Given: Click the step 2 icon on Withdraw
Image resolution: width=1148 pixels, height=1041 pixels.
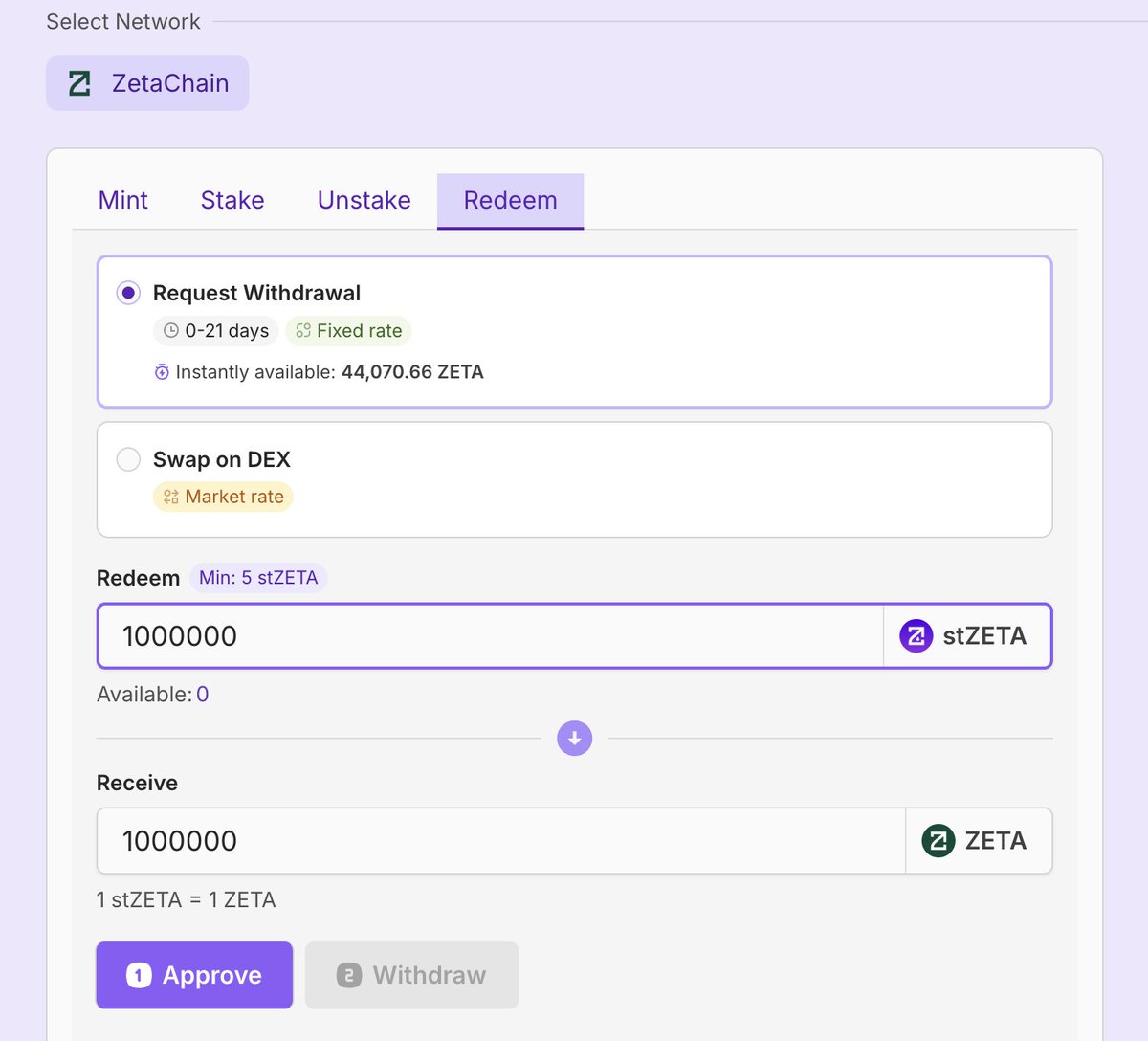Looking at the screenshot, I should coord(349,975).
